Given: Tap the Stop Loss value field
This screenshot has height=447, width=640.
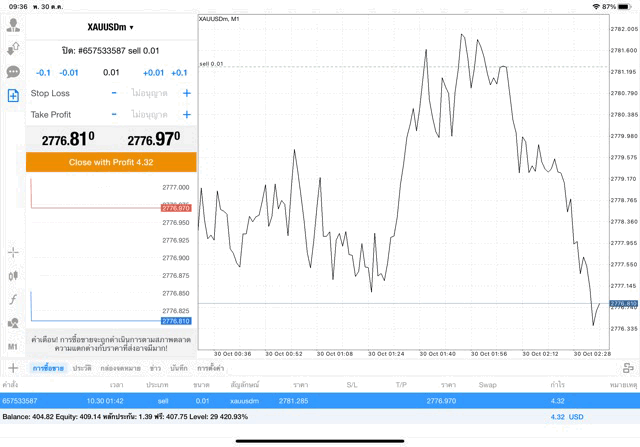Looking at the screenshot, I should point(150,93).
